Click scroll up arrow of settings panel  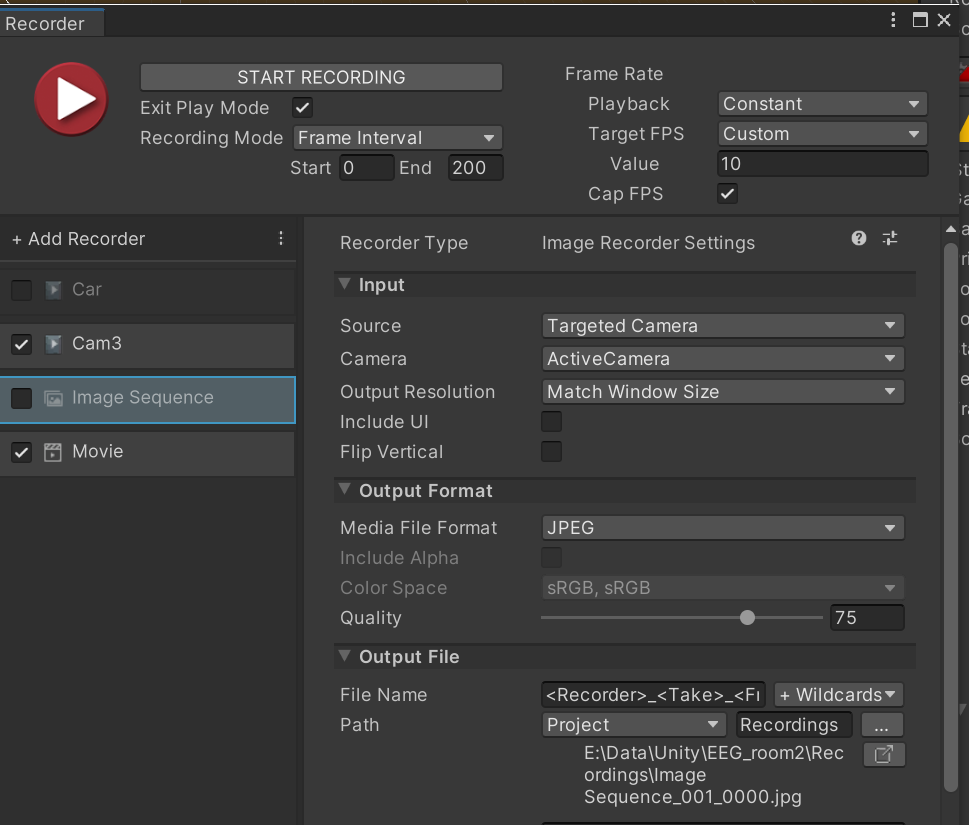[x=950, y=229]
